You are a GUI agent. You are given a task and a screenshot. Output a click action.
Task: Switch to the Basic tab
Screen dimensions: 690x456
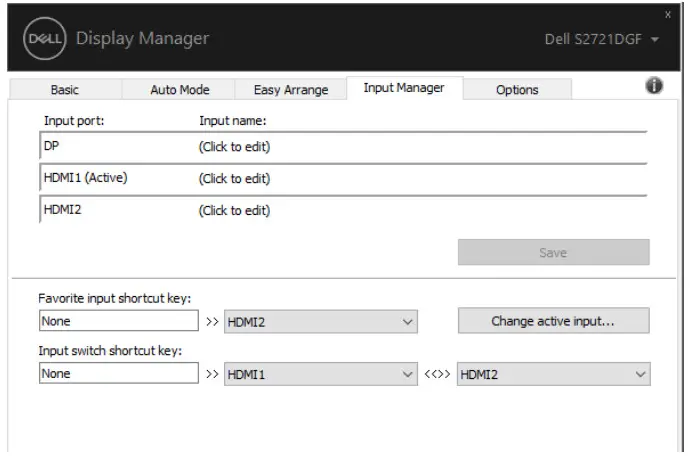(65, 90)
